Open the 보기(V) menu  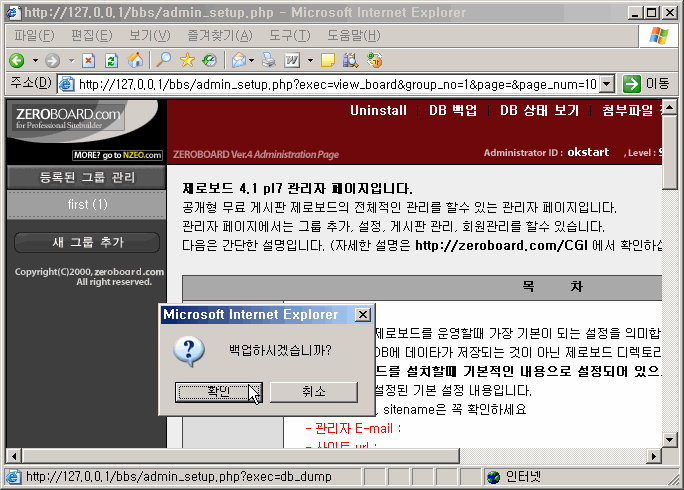pyautogui.click(x=150, y=35)
